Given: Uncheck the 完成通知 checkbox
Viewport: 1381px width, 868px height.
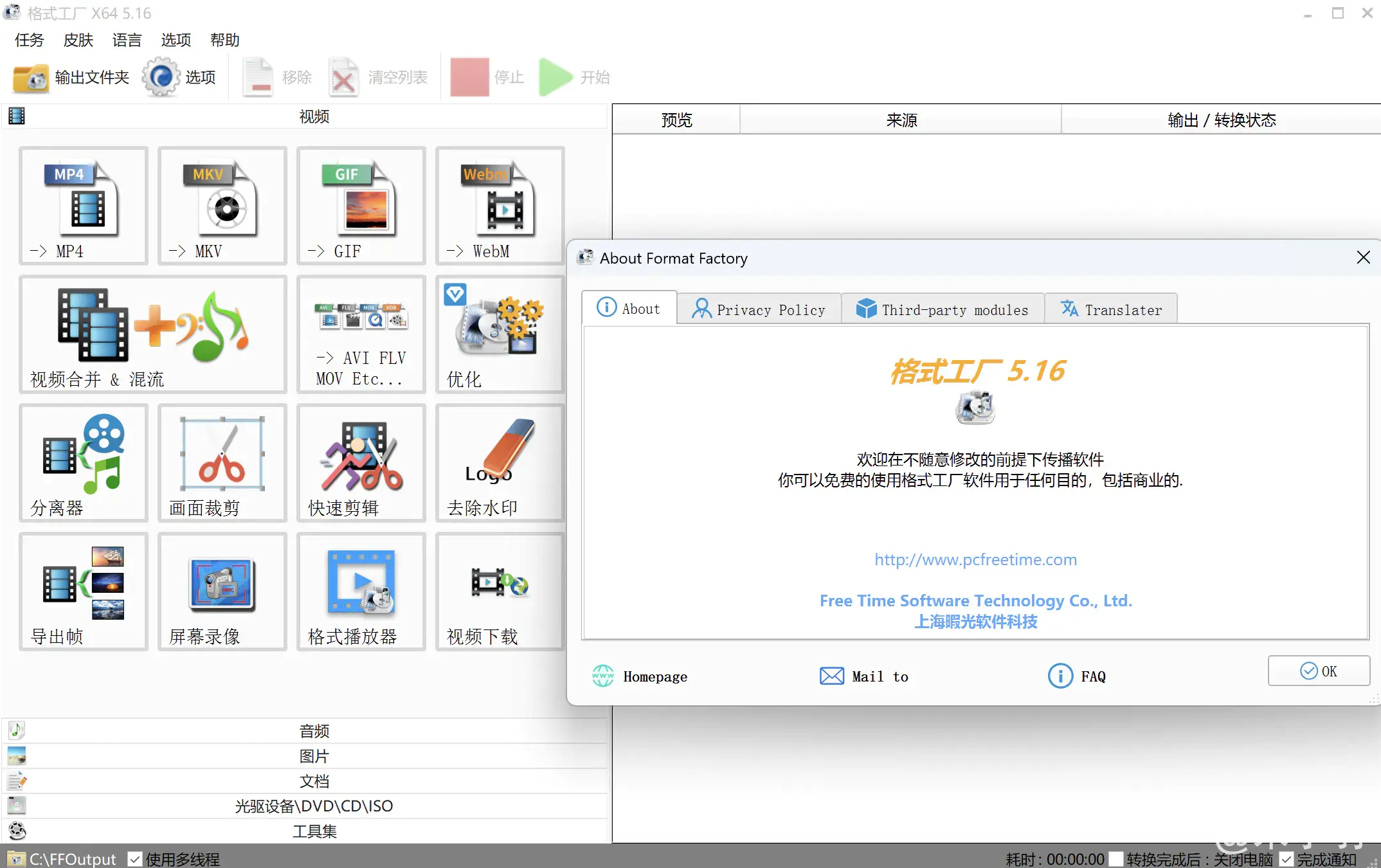Looking at the screenshot, I should click(1286, 859).
